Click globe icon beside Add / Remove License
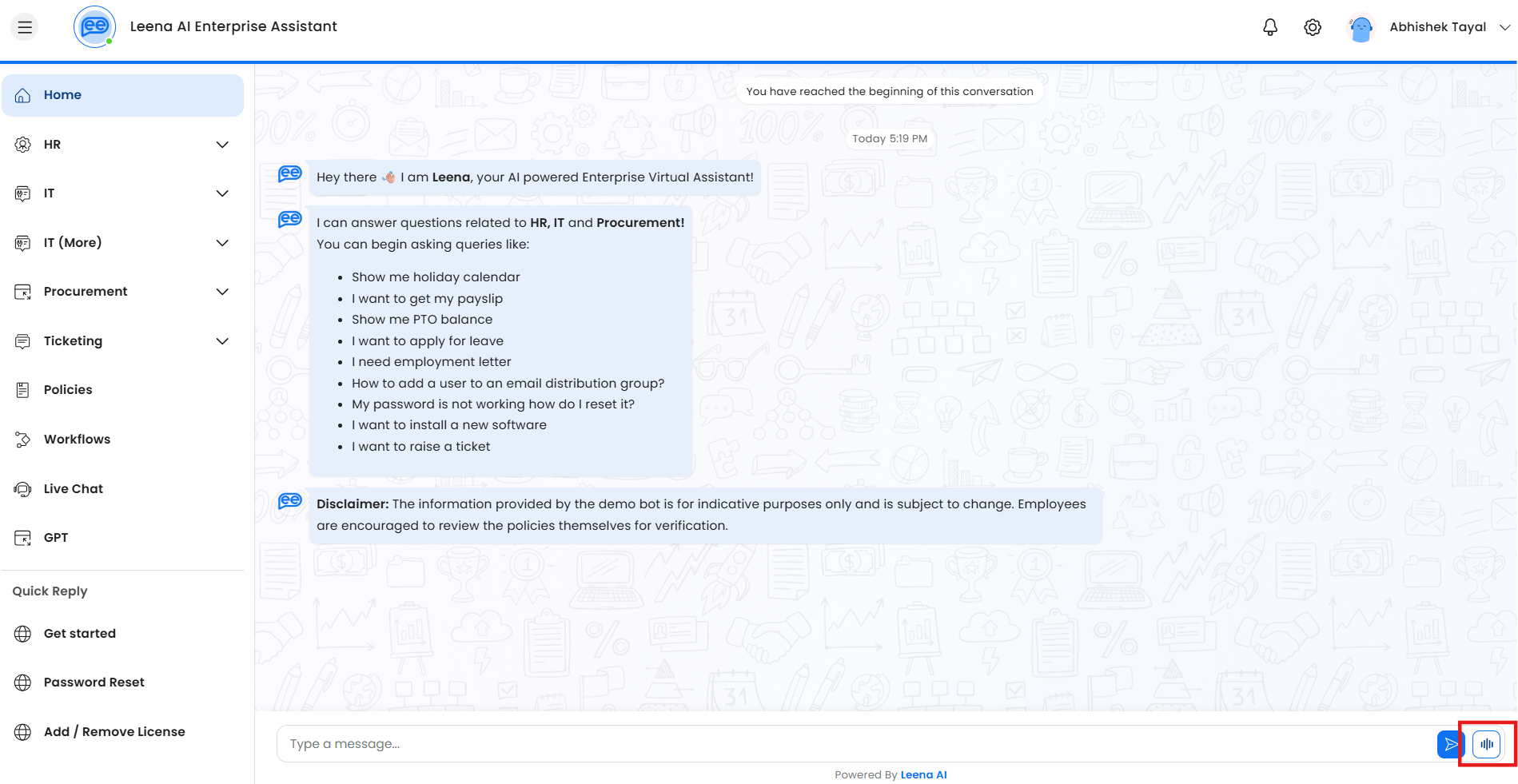This screenshot has width=1518, height=784. pos(23,732)
